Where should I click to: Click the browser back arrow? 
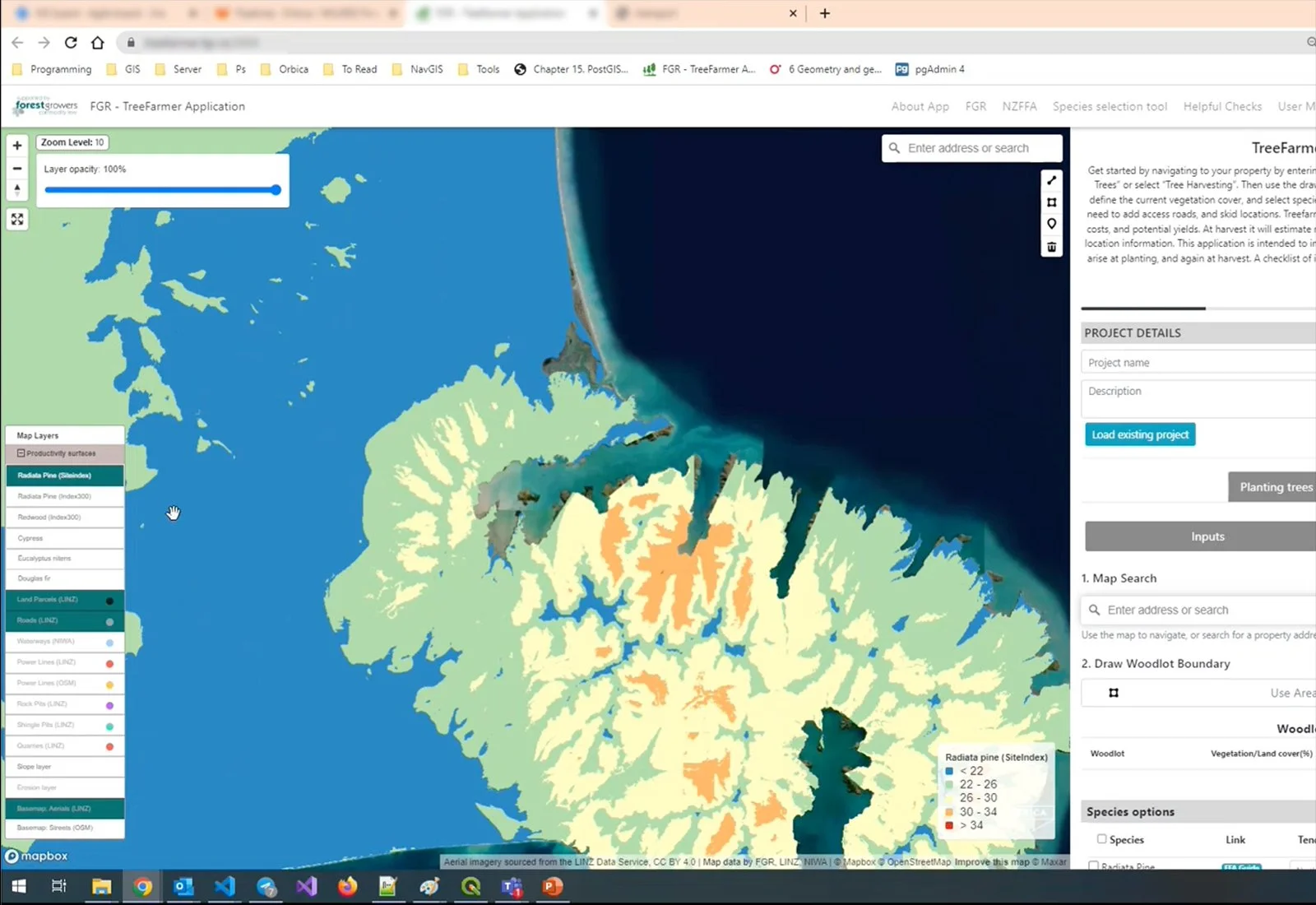click(17, 43)
